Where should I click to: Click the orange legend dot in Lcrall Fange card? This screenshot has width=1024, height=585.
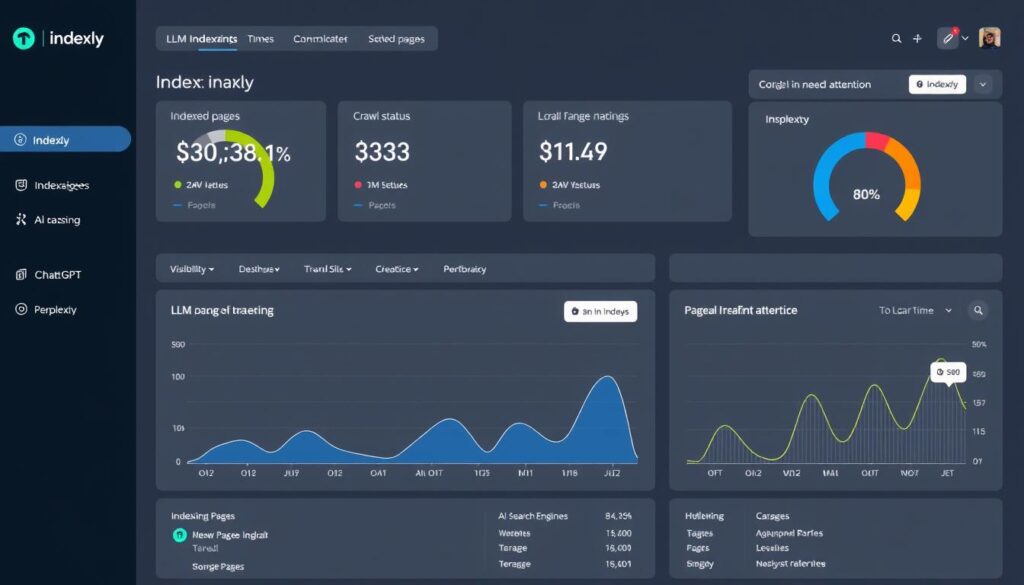click(543, 185)
